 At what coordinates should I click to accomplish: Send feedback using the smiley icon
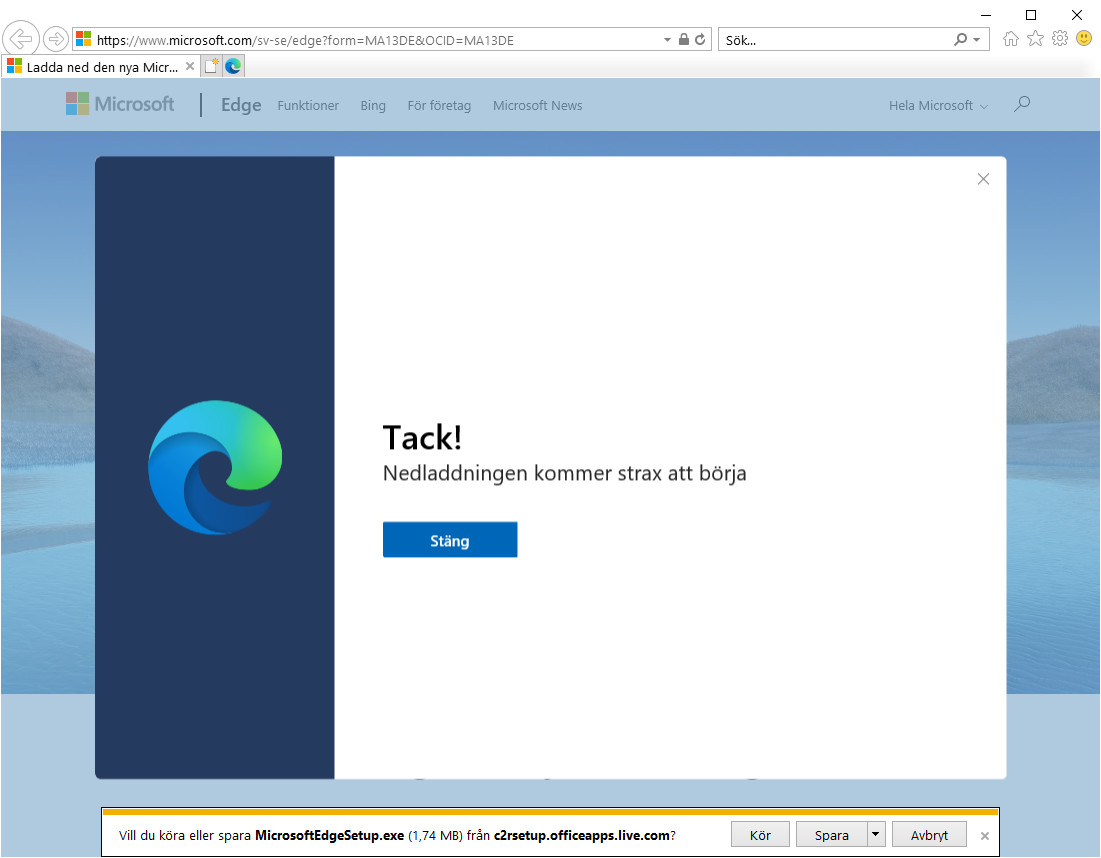(x=1084, y=38)
